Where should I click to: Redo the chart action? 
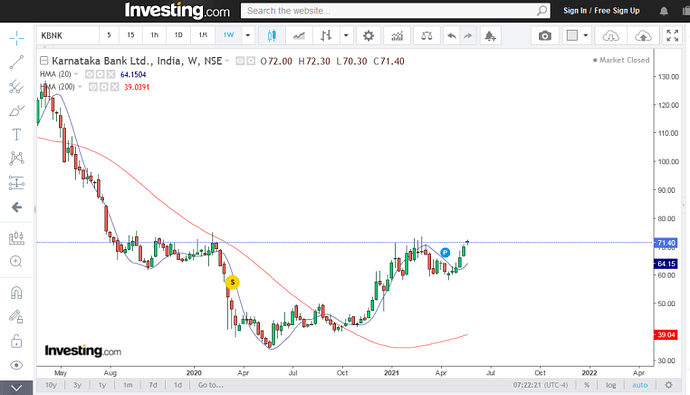pos(468,36)
